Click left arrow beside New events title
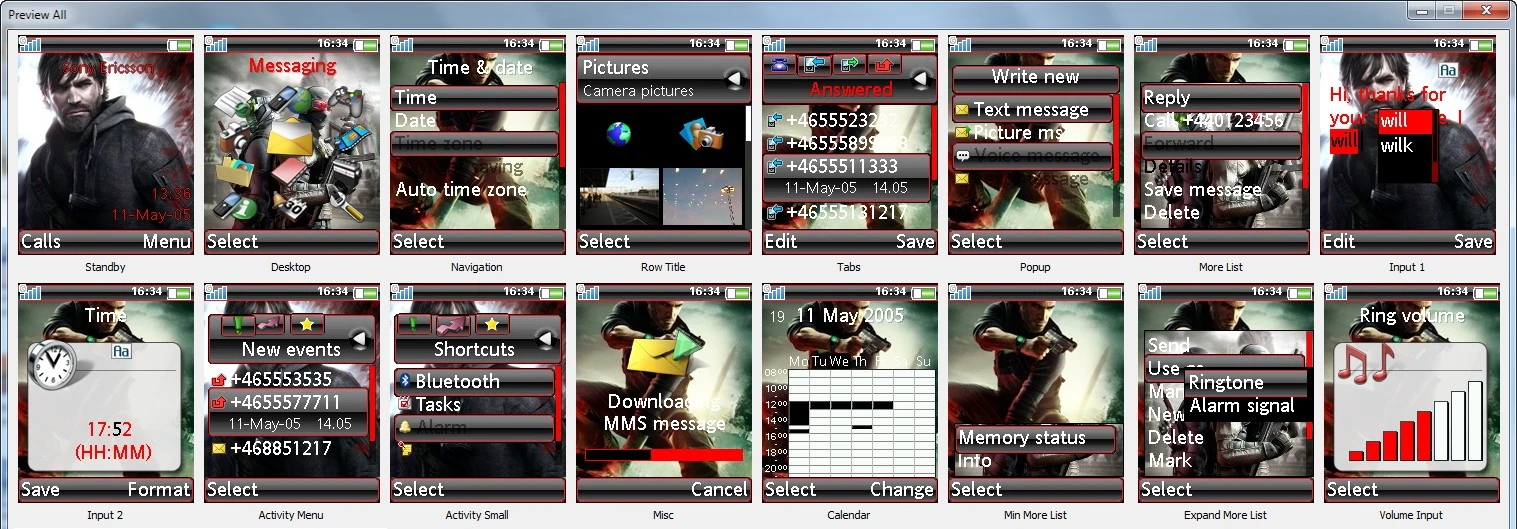1517x529 pixels. point(361,339)
